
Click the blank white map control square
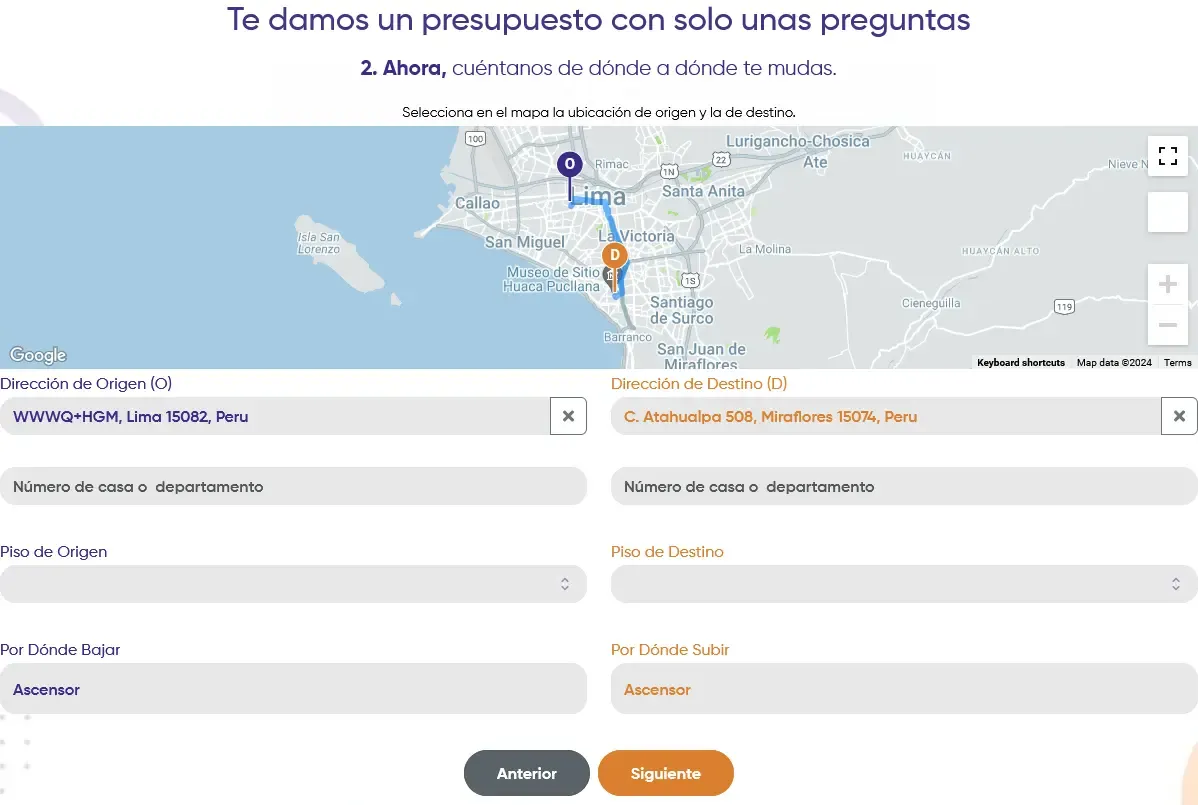pyautogui.click(x=1167, y=212)
